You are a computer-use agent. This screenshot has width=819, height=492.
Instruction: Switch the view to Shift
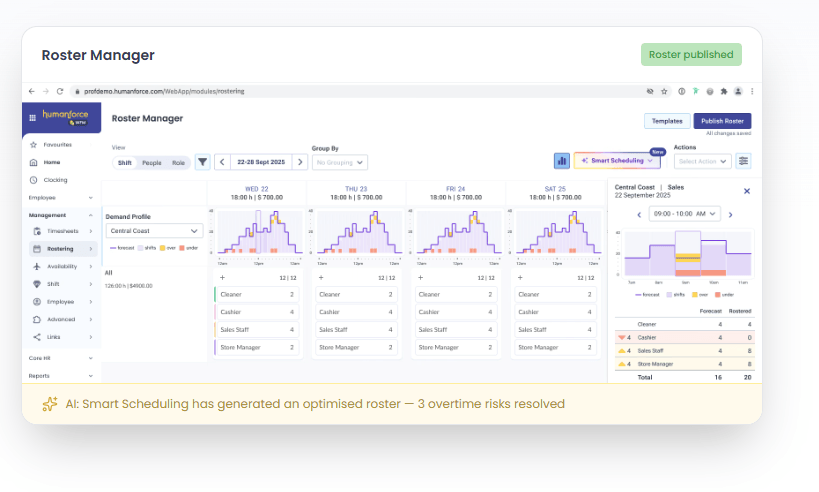124,163
